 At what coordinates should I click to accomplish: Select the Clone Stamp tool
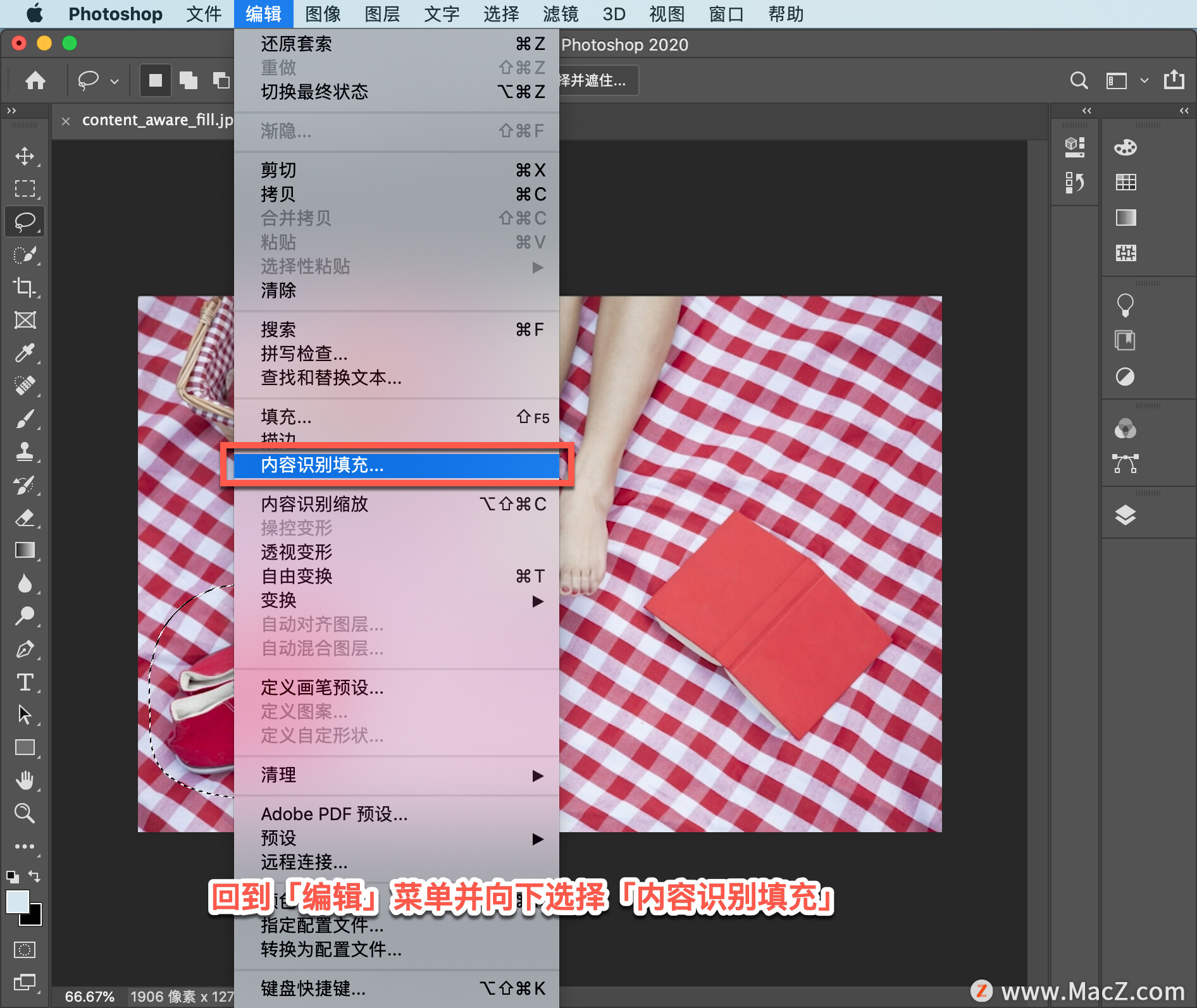point(25,452)
